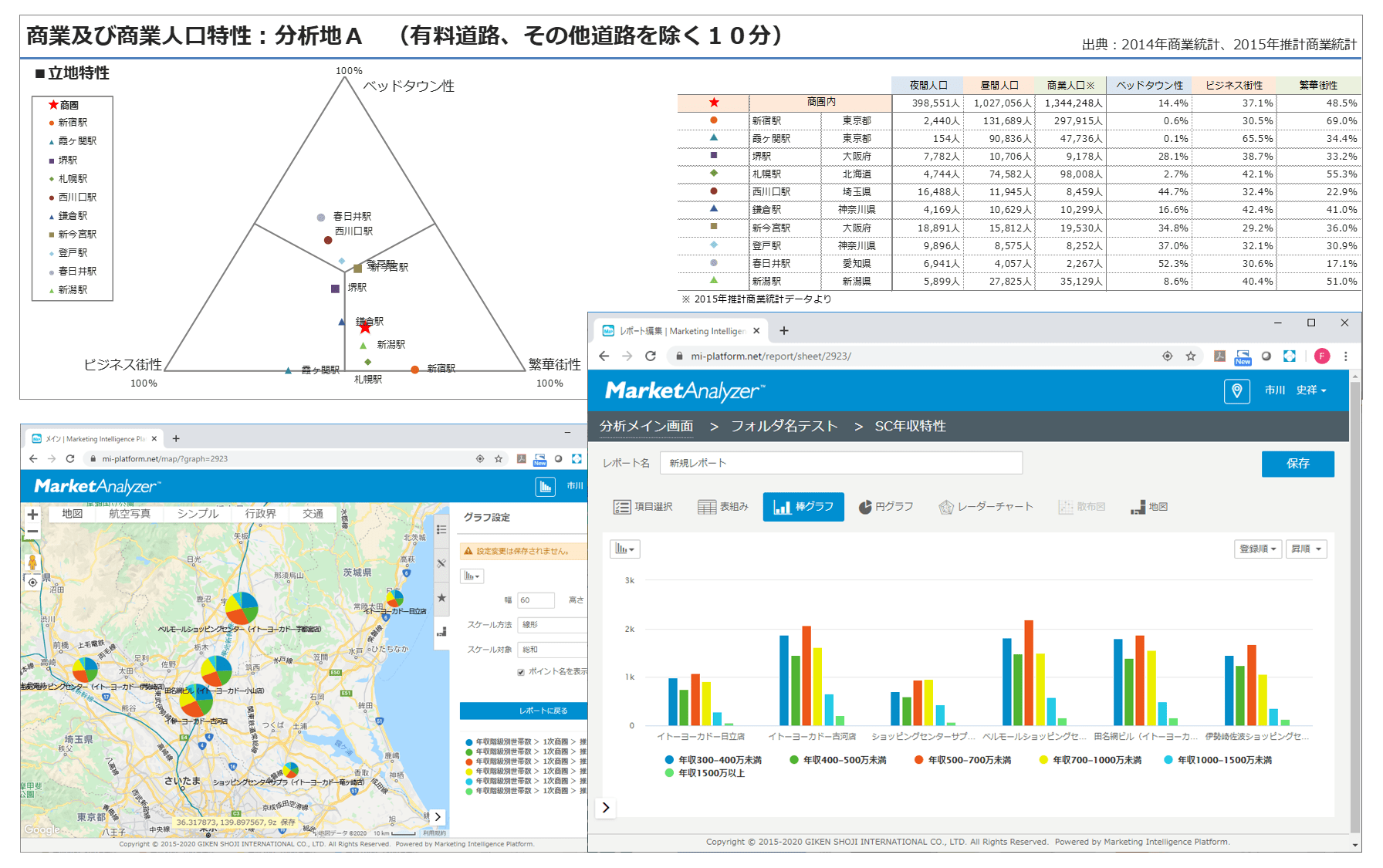The height and width of the screenshot is (868, 1383).
Task: Toggle the '年収300~400万未満' legend series
Action: 713,760
